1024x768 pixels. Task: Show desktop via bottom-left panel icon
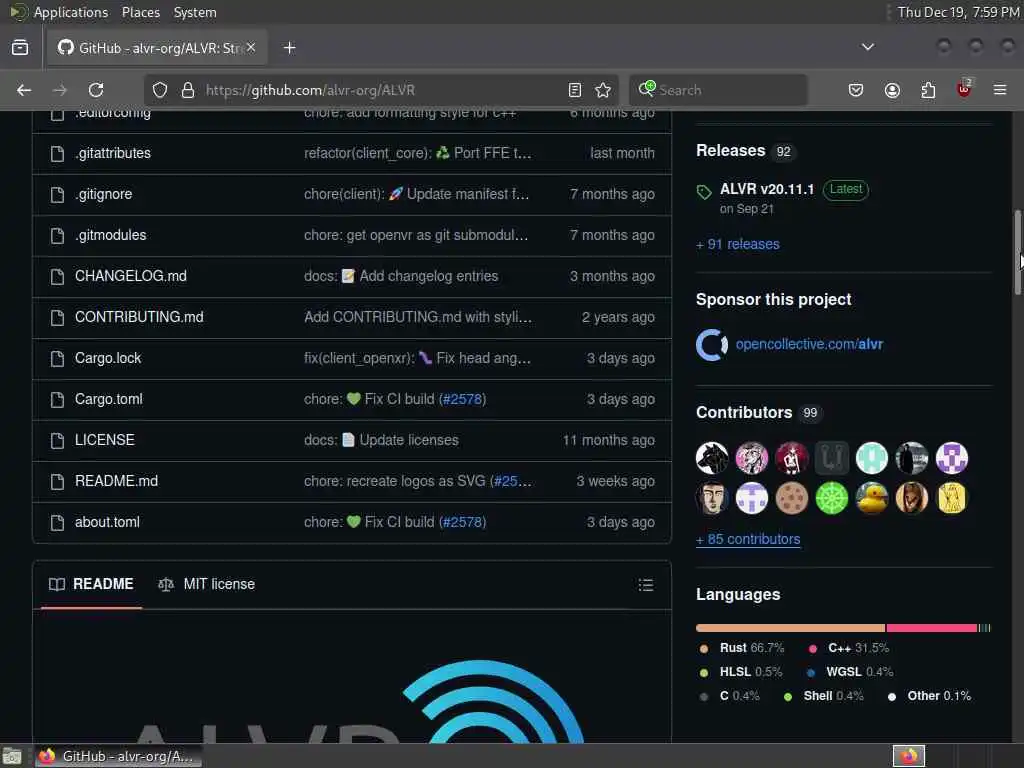(12, 757)
